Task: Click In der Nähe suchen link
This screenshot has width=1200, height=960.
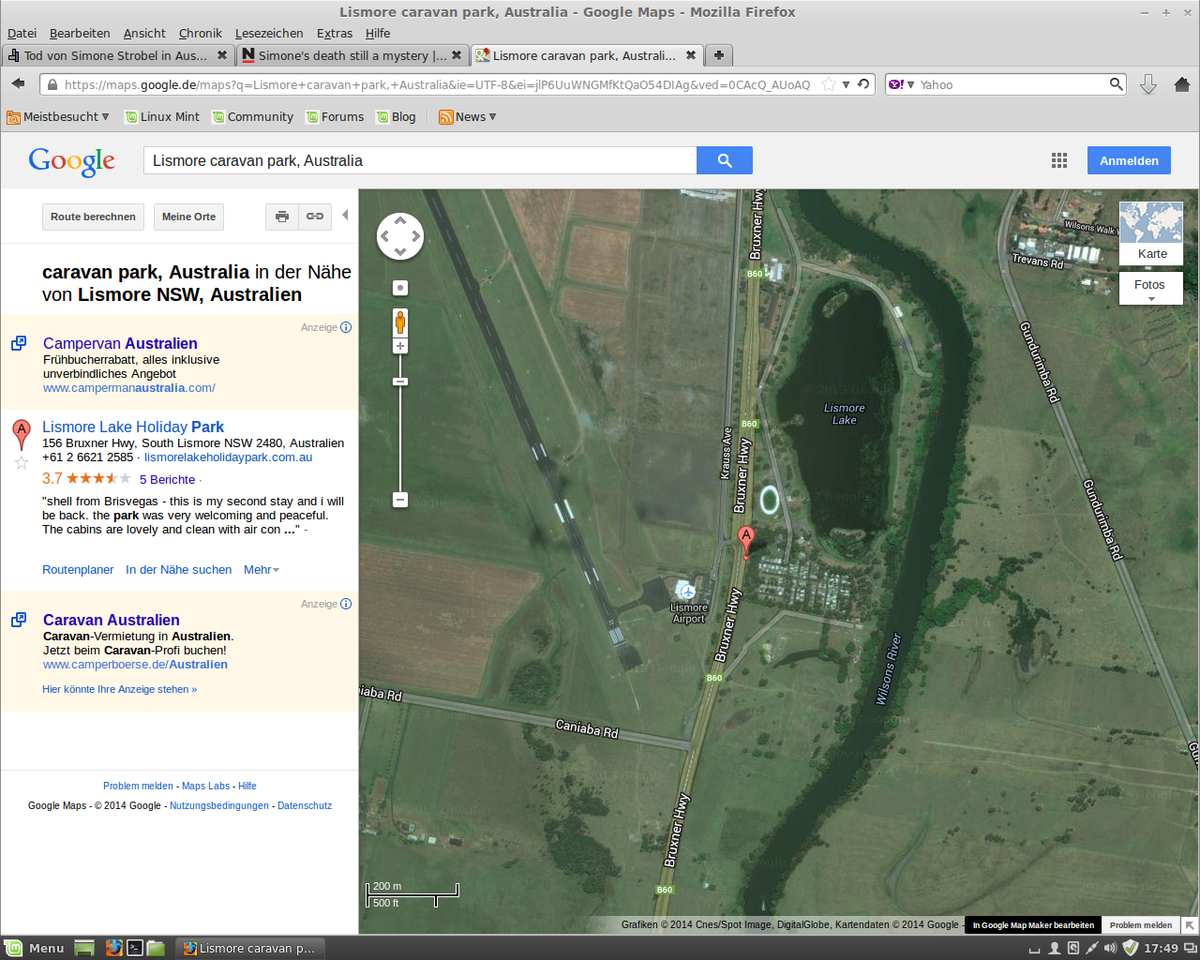Action: [178, 569]
